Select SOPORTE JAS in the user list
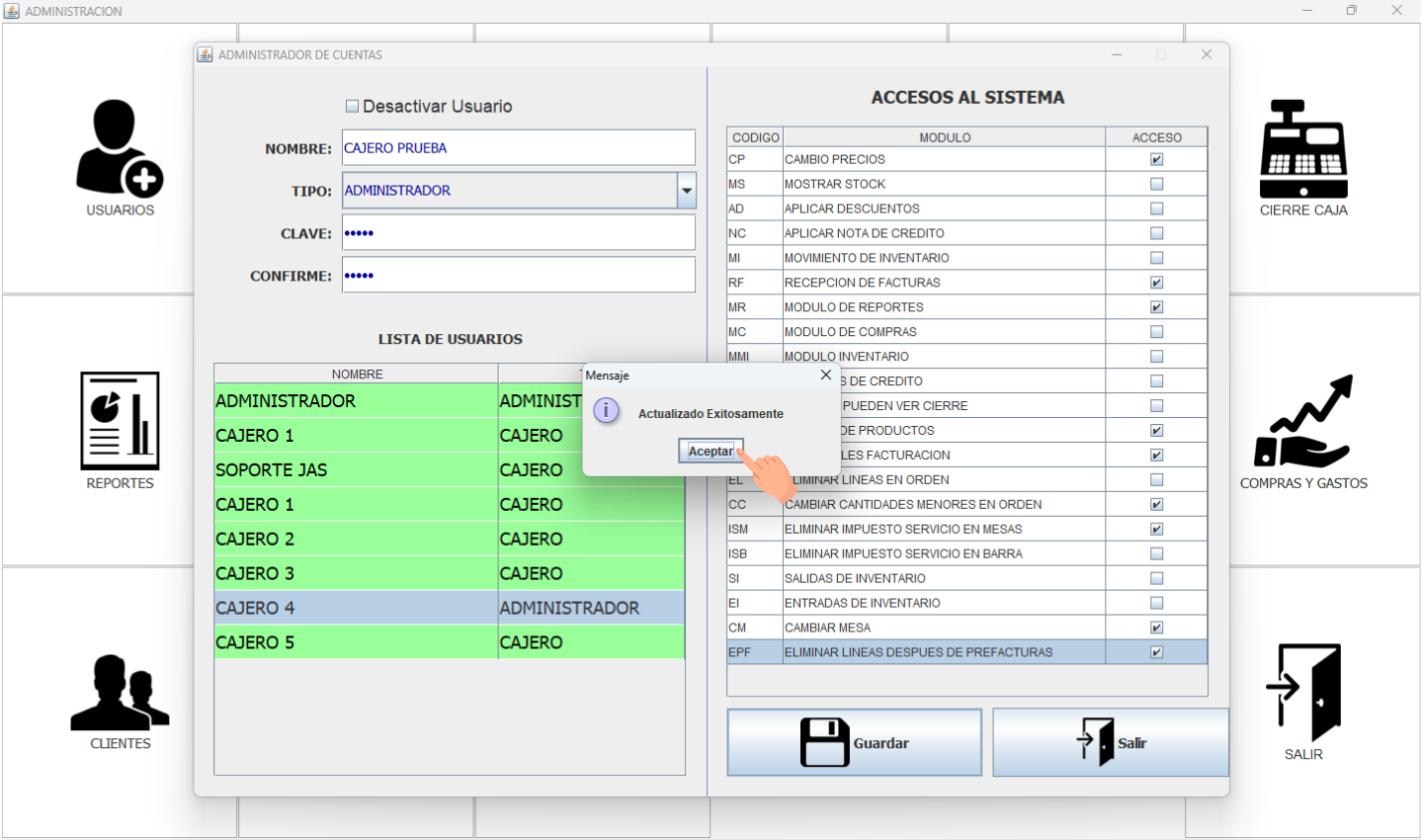The height and width of the screenshot is (840, 1422). point(356,469)
